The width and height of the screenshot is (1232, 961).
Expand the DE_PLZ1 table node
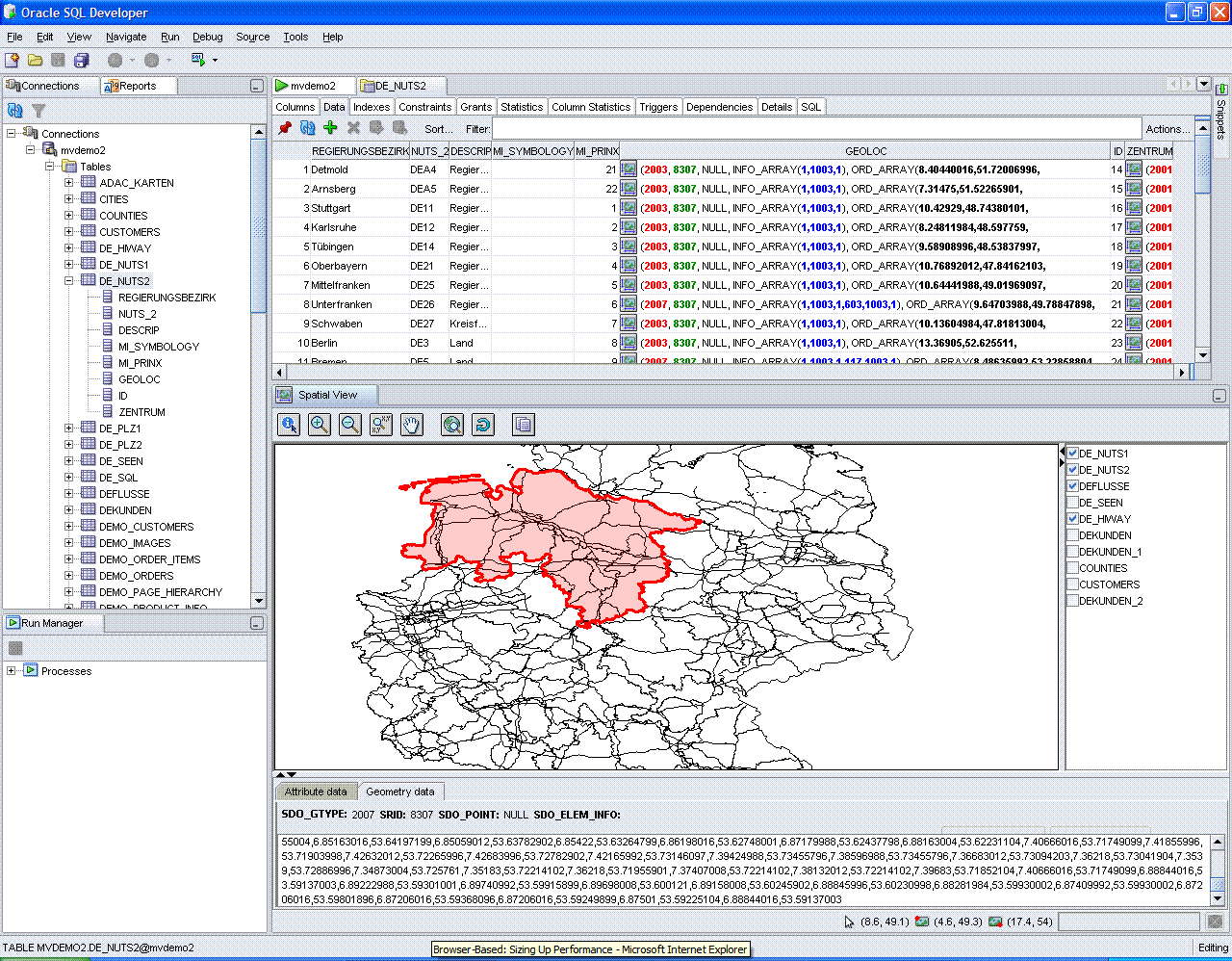click(69, 429)
